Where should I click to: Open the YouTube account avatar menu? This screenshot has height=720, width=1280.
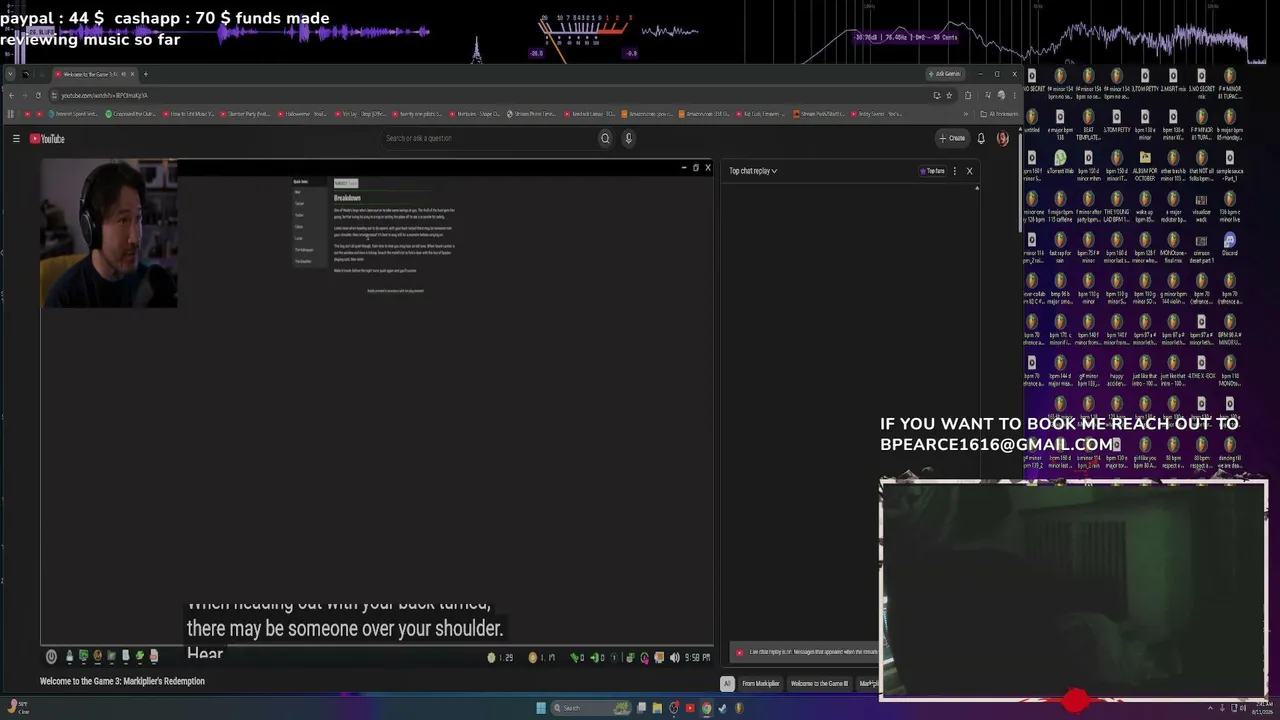tap(1002, 138)
